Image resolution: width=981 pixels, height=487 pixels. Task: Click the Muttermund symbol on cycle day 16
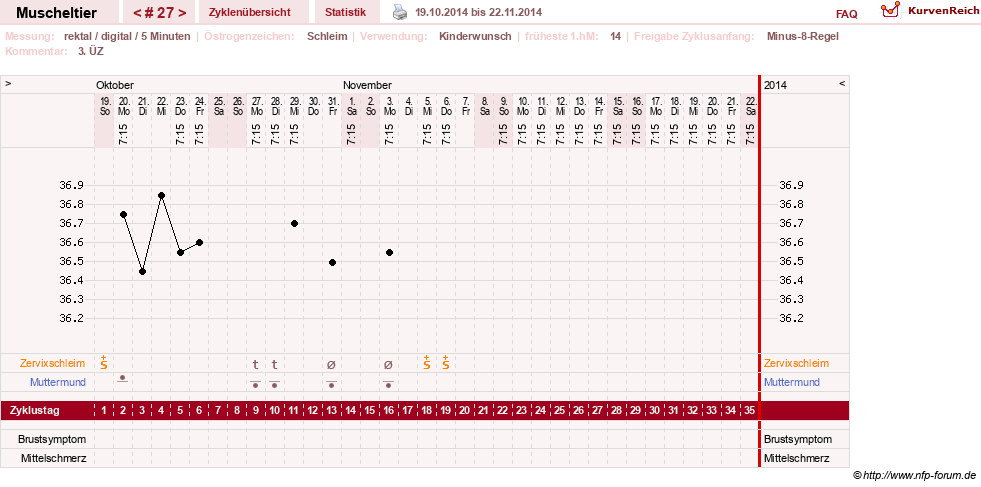pos(388,384)
